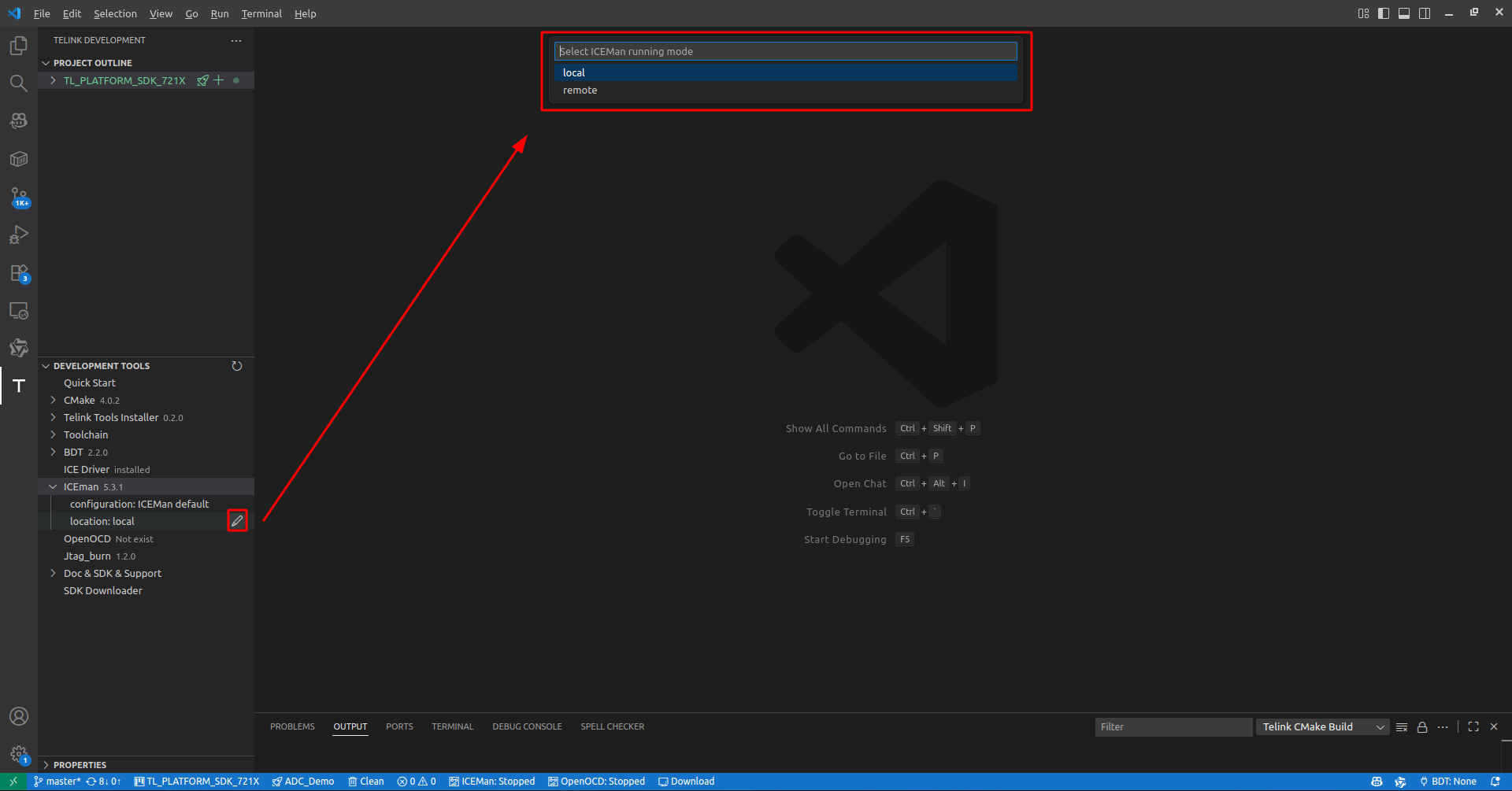Toggle the bottom panel layout button

click(x=1404, y=13)
